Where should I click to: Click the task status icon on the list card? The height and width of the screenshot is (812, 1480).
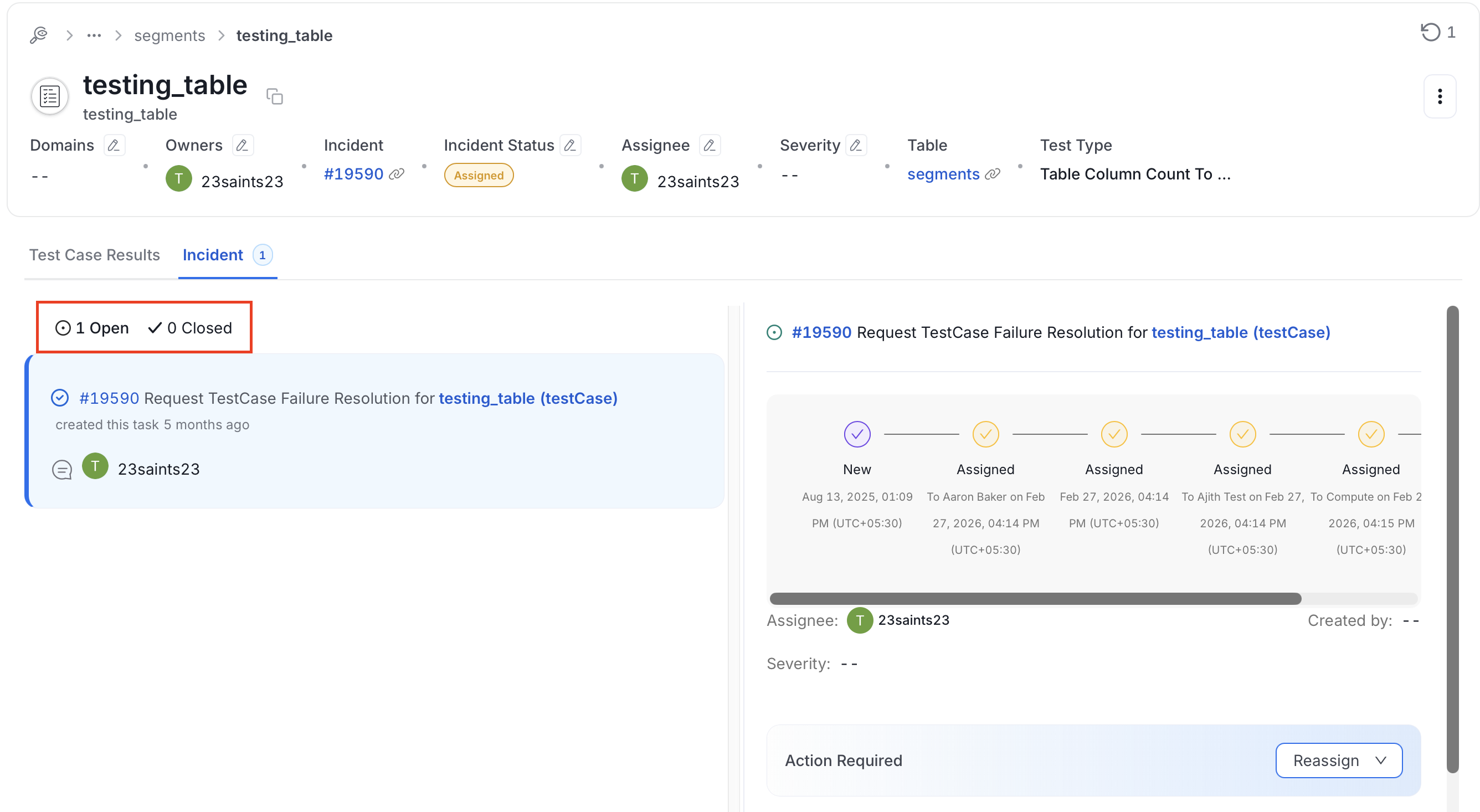point(60,398)
